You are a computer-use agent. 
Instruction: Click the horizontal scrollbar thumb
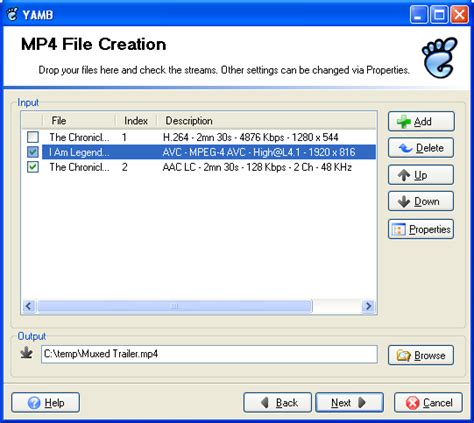click(175, 306)
